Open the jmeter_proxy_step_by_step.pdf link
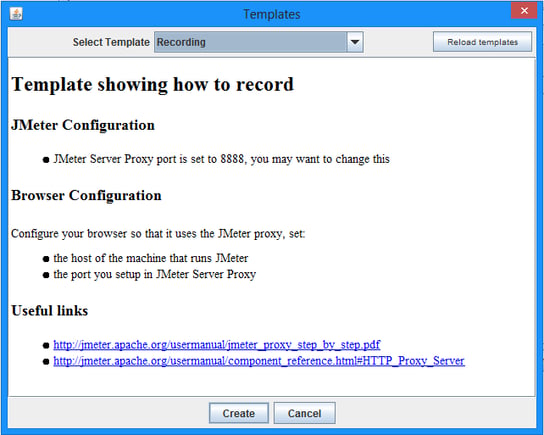 click(217, 345)
